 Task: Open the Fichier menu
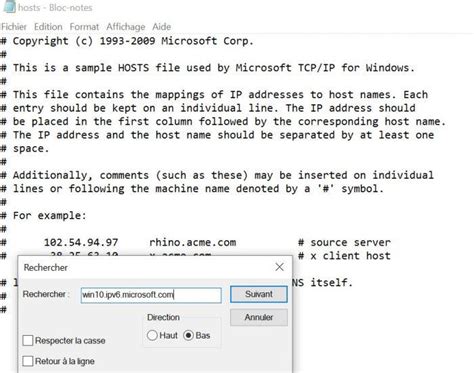pyautogui.click(x=13, y=27)
